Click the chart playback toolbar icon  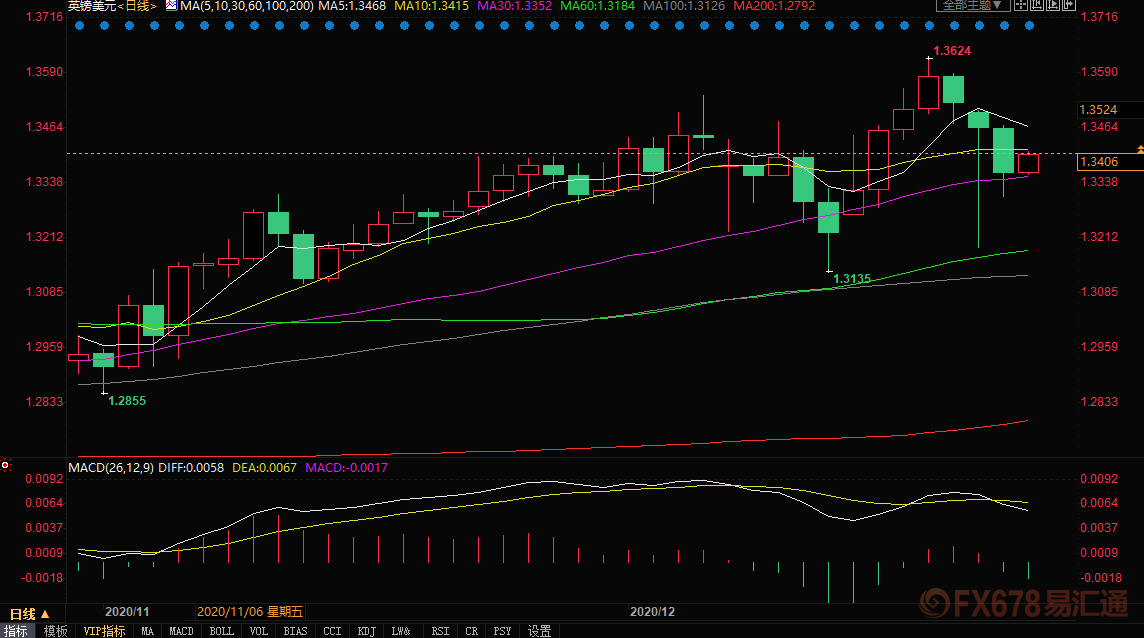pos(1053,5)
